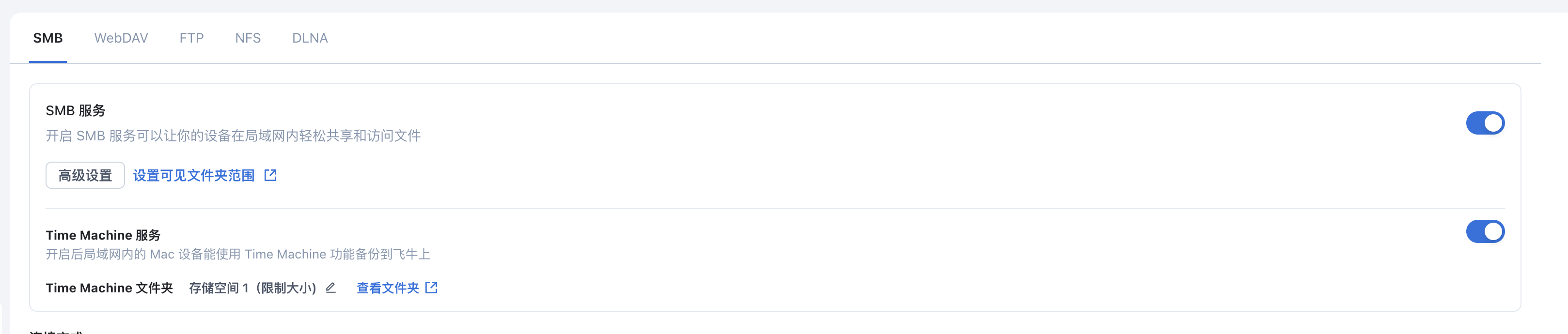
Task: Click the 查看文件夹 link
Action: [x=388, y=287]
